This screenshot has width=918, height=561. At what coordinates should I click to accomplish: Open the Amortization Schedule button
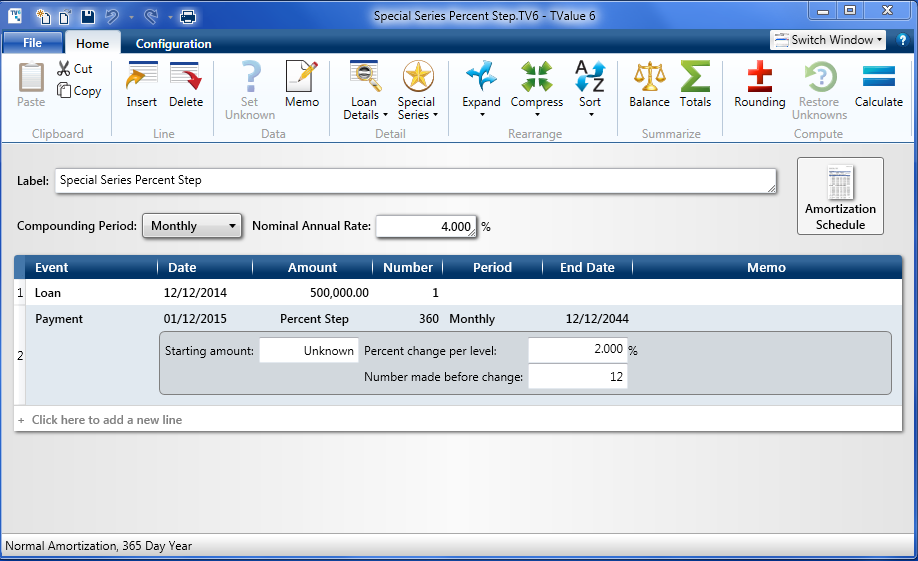840,196
